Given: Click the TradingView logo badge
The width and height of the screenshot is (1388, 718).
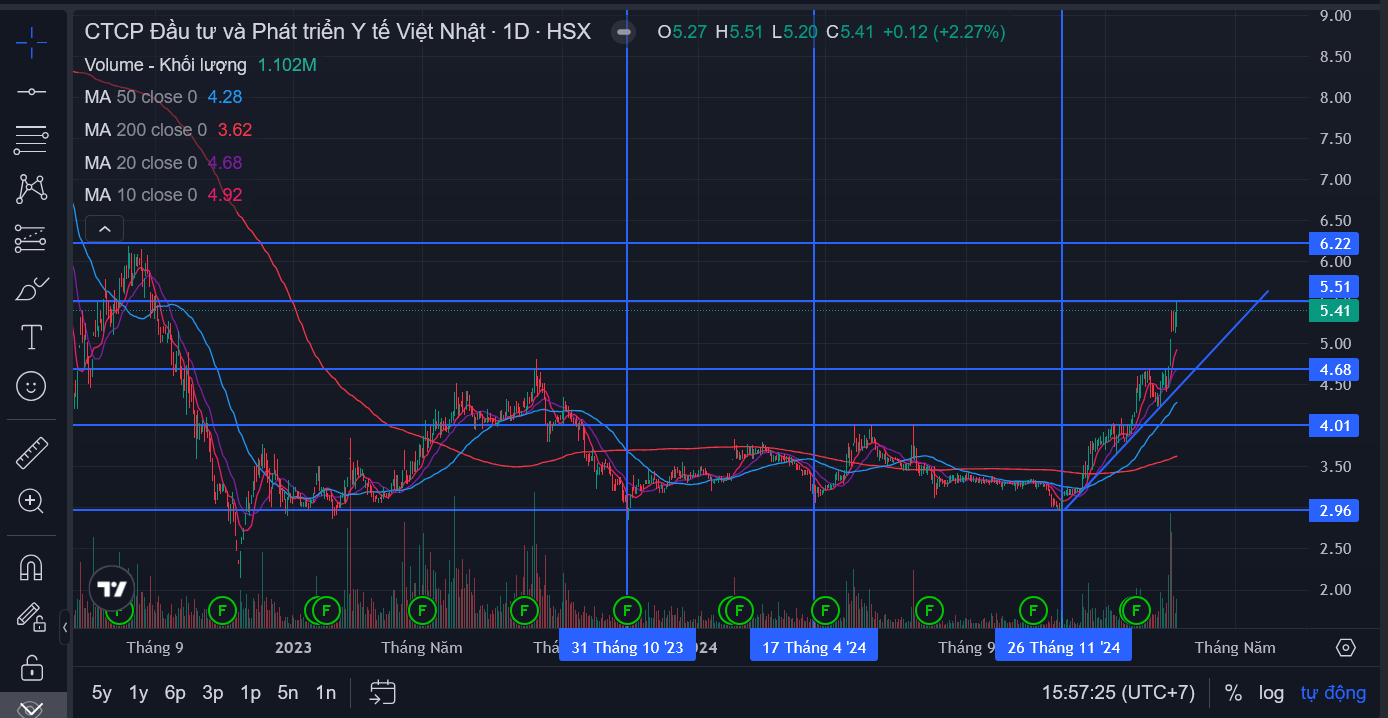Looking at the screenshot, I should (x=111, y=588).
